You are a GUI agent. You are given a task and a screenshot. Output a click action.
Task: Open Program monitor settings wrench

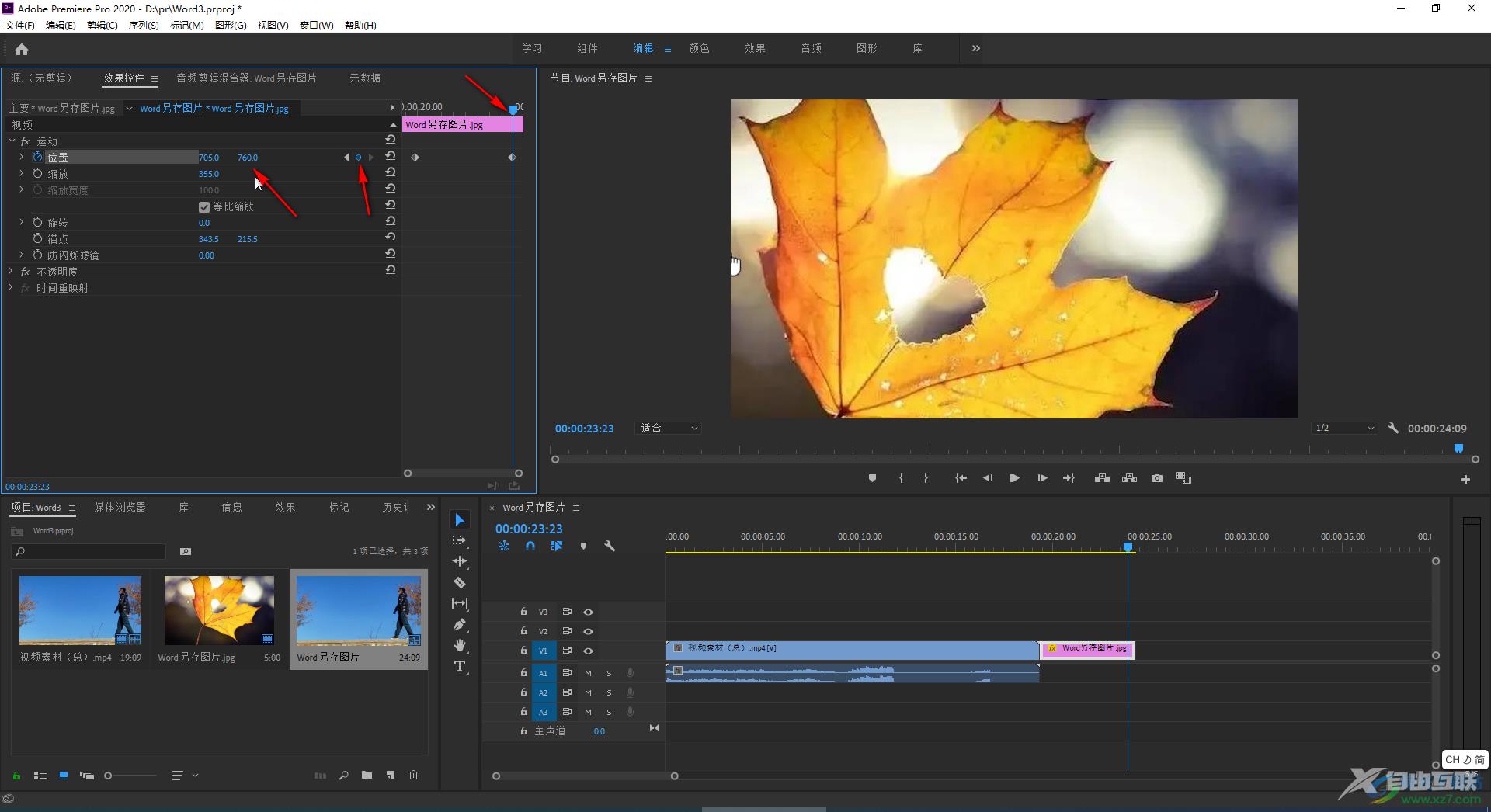[x=1393, y=428]
